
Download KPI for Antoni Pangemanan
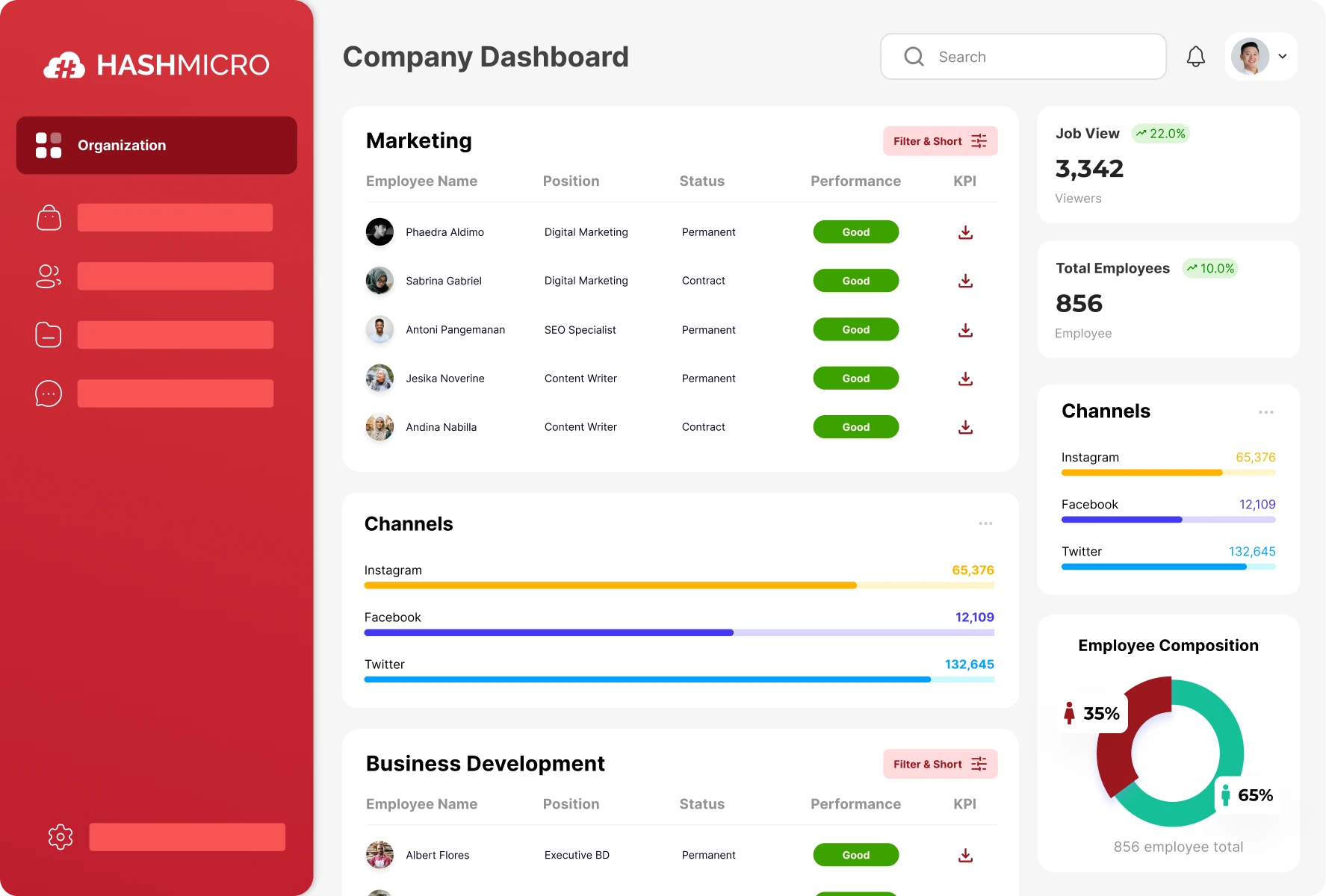point(965,330)
